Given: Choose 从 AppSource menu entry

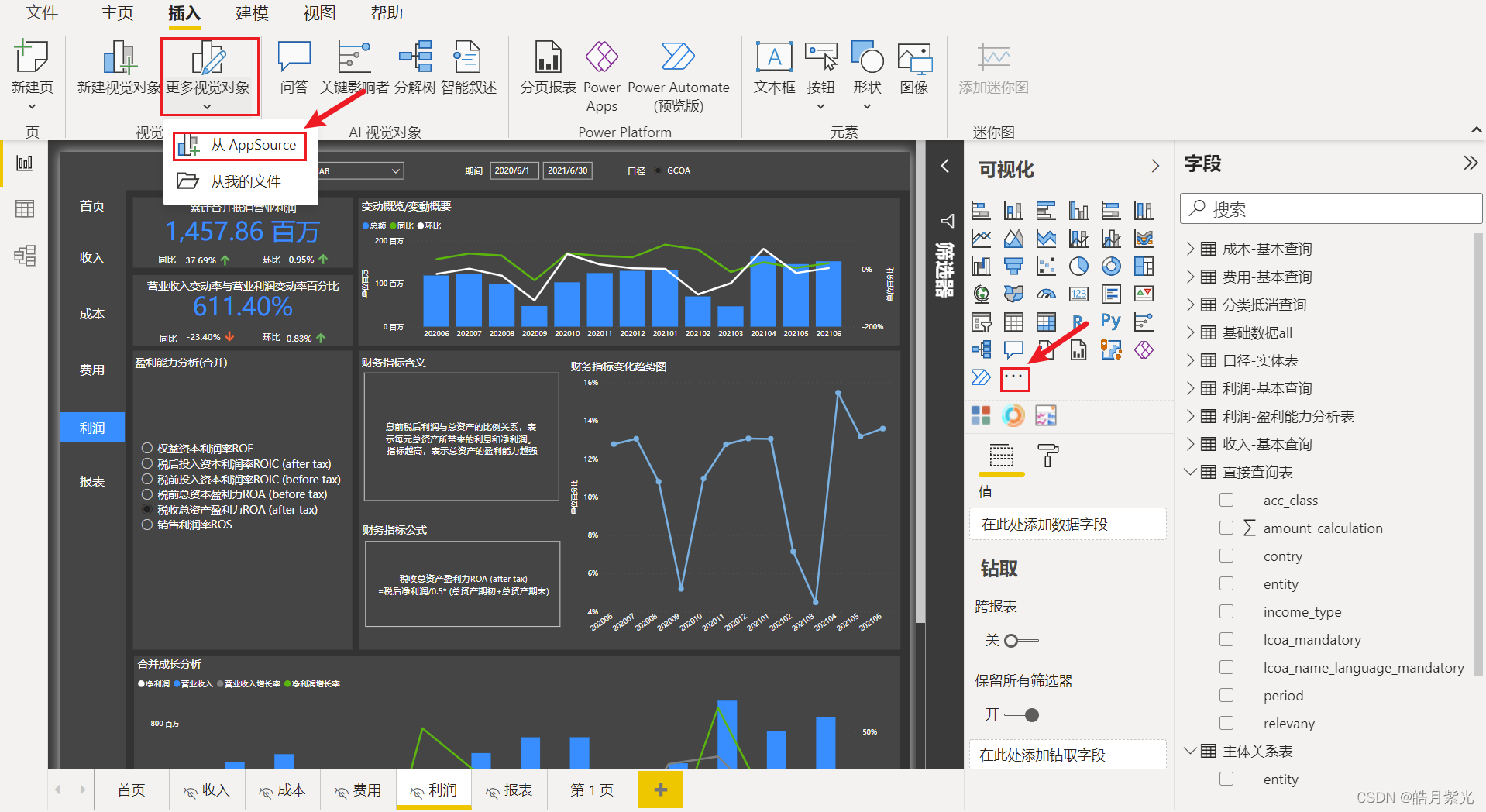Looking at the screenshot, I should point(240,146).
